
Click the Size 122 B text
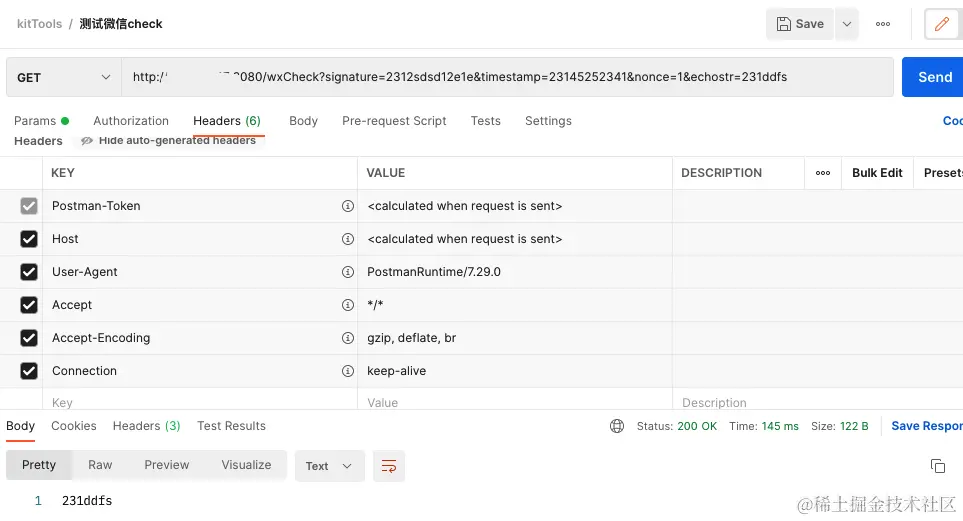(x=840, y=426)
